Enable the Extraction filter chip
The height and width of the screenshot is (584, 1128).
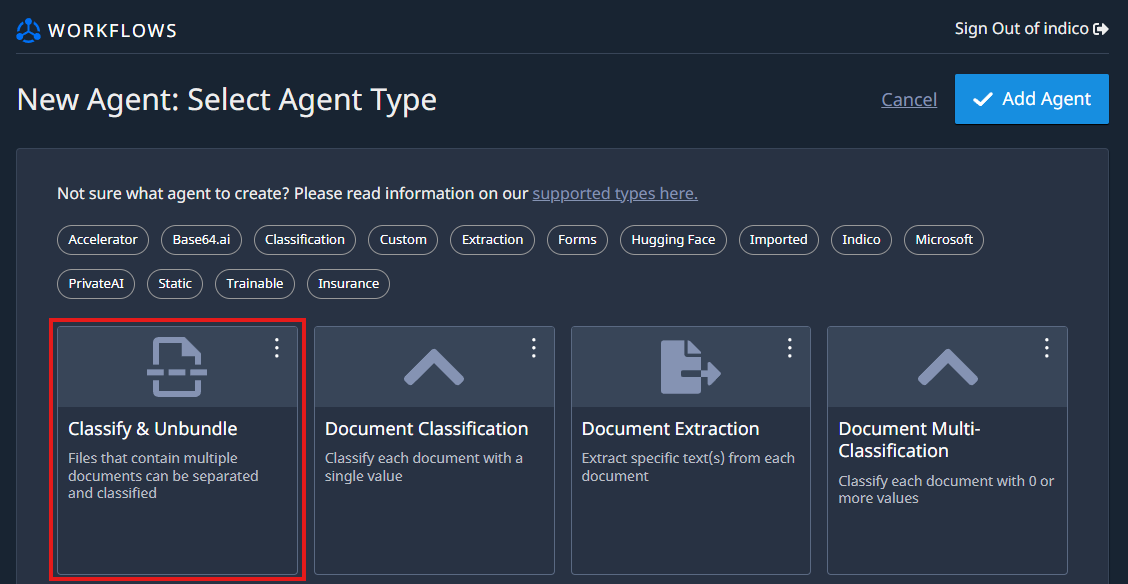click(493, 240)
